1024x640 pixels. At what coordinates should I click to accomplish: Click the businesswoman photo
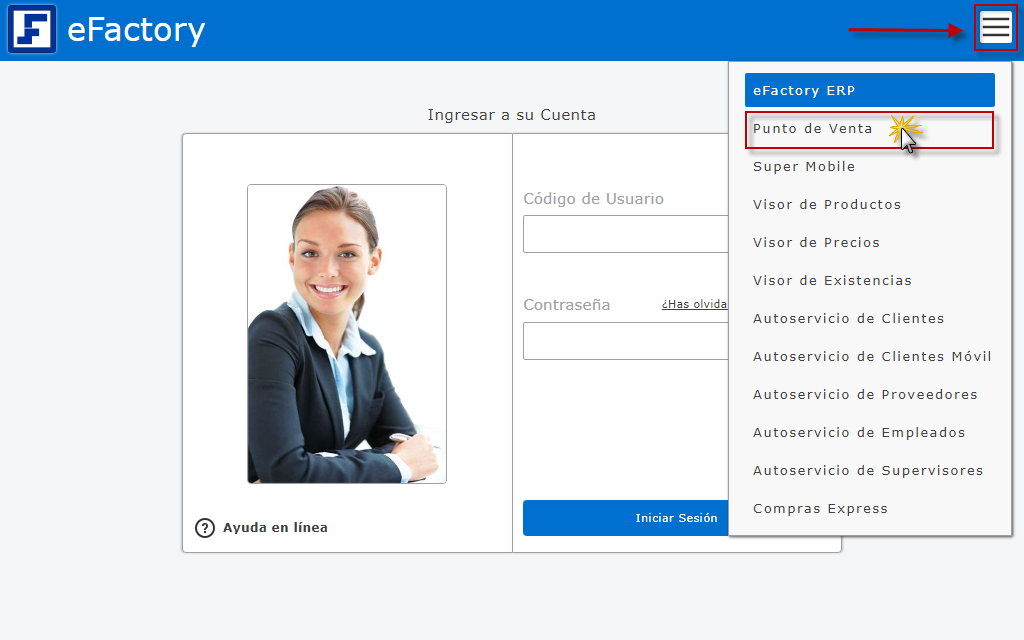347,334
